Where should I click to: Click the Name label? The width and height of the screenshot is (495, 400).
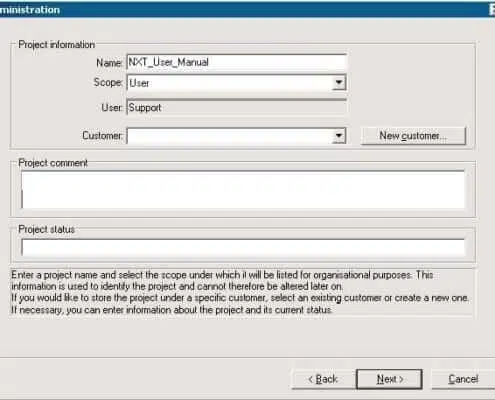click(x=109, y=63)
